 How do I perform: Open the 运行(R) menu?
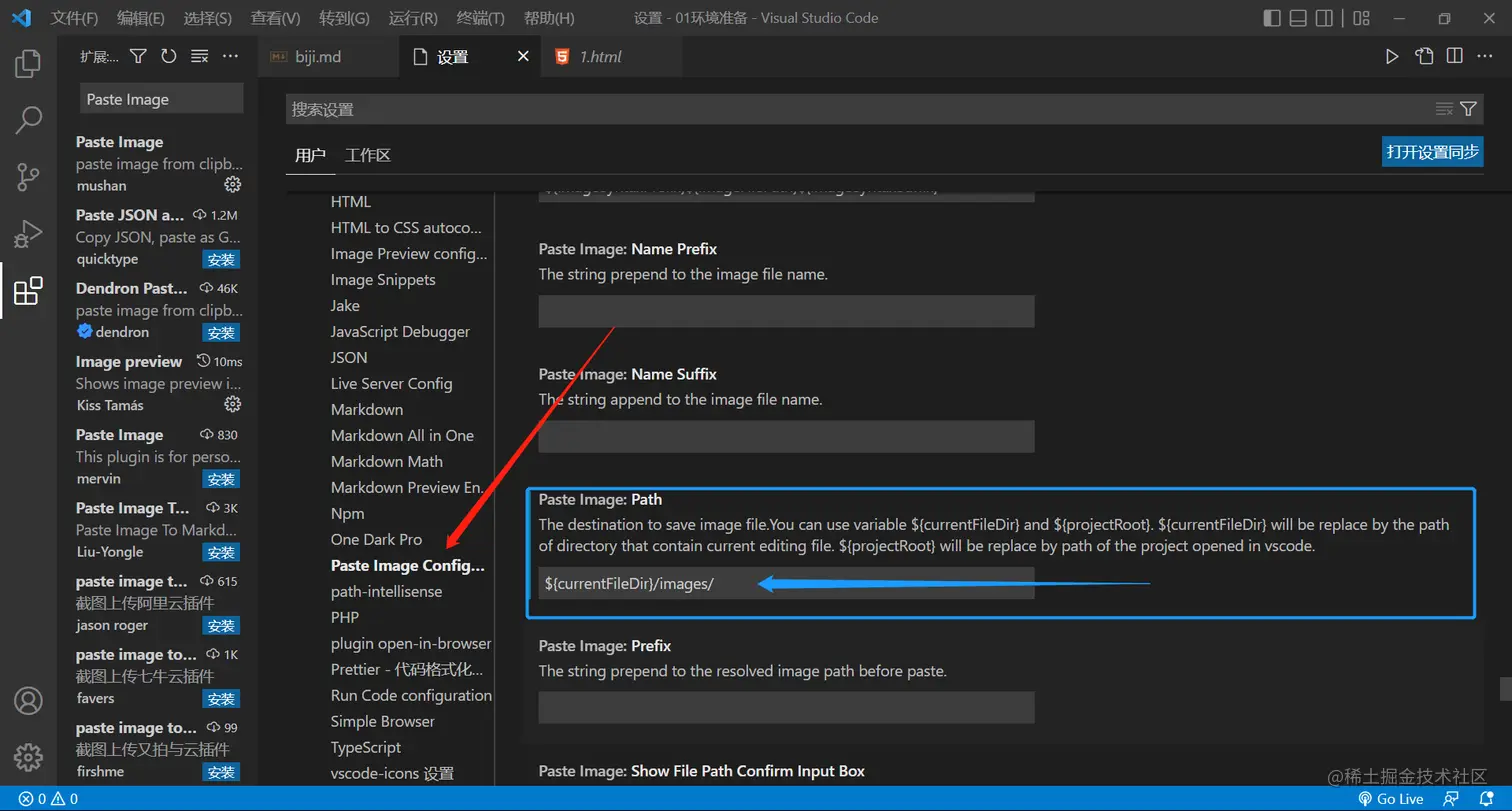point(413,18)
